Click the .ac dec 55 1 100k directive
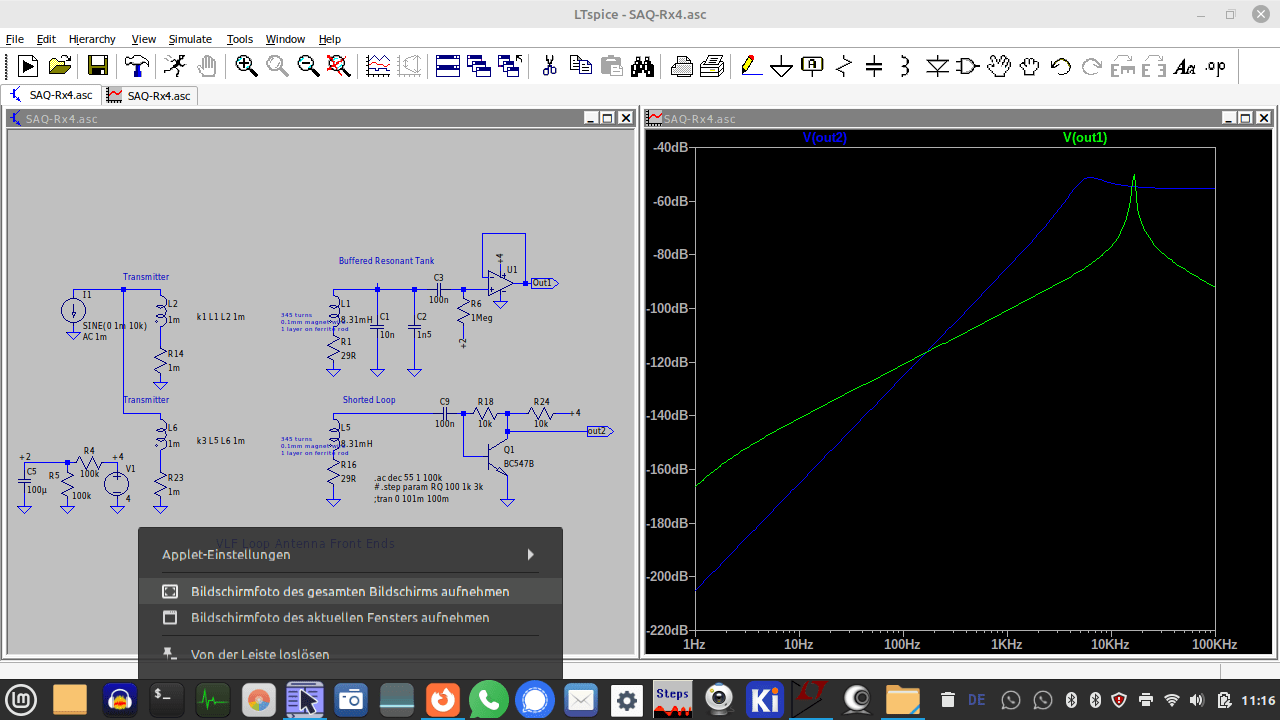Screen dimensions: 1280x720 pyautogui.click(x=408, y=478)
